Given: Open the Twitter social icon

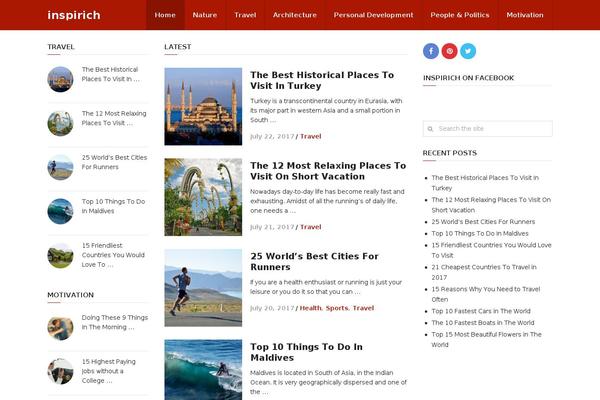Looking at the screenshot, I should click(468, 51).
